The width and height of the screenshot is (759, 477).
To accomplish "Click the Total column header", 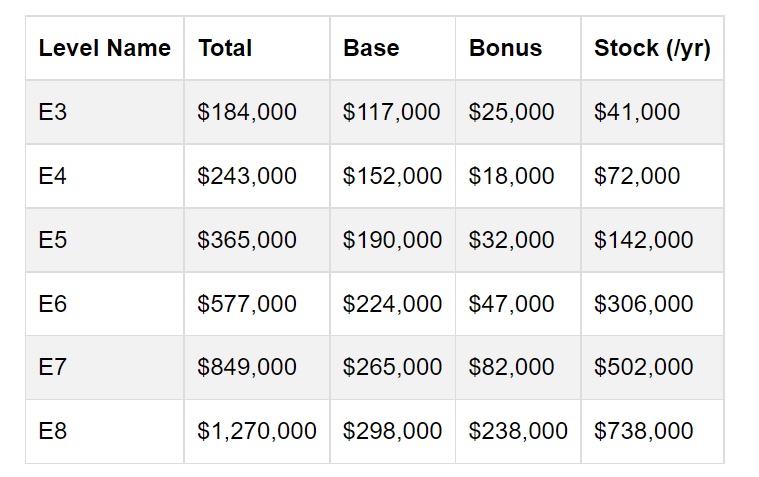I will point(225,48).
